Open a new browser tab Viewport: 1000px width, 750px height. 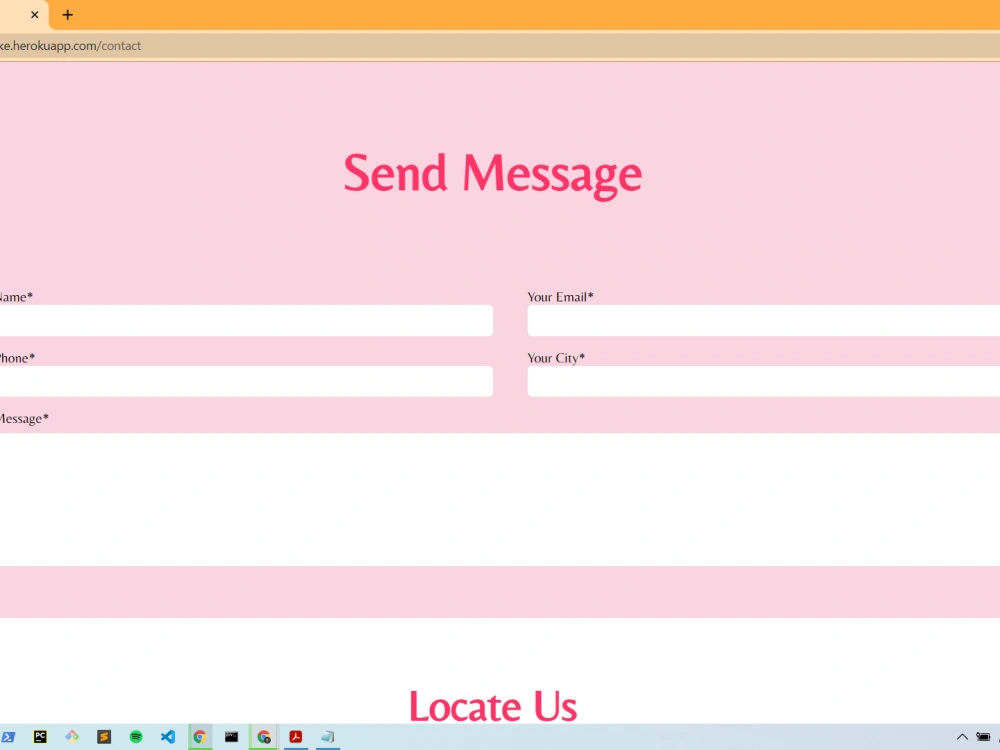(x=68, y=15)
